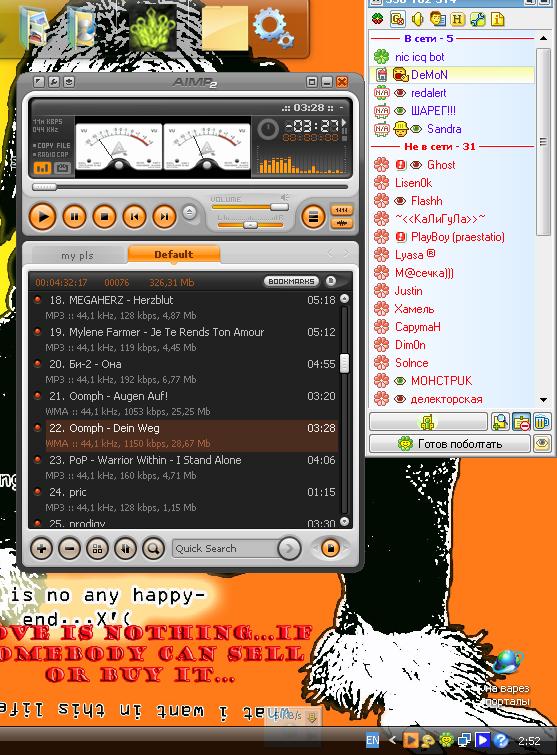This screenshot has width=557, height=755.
Task: Toggle the RADIO CAP option in AIMP
Action: pyautogui.click(x=51, y=155)
